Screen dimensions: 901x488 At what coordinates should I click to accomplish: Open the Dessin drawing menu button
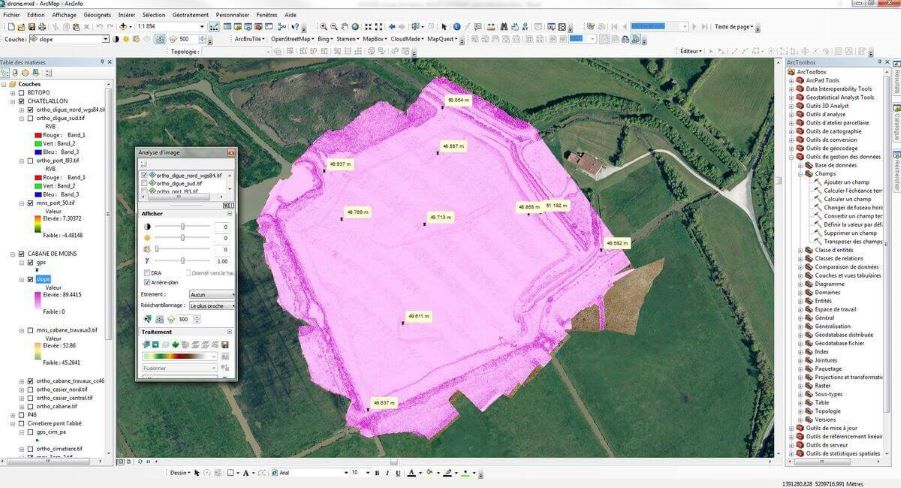[x=180, y=472]
